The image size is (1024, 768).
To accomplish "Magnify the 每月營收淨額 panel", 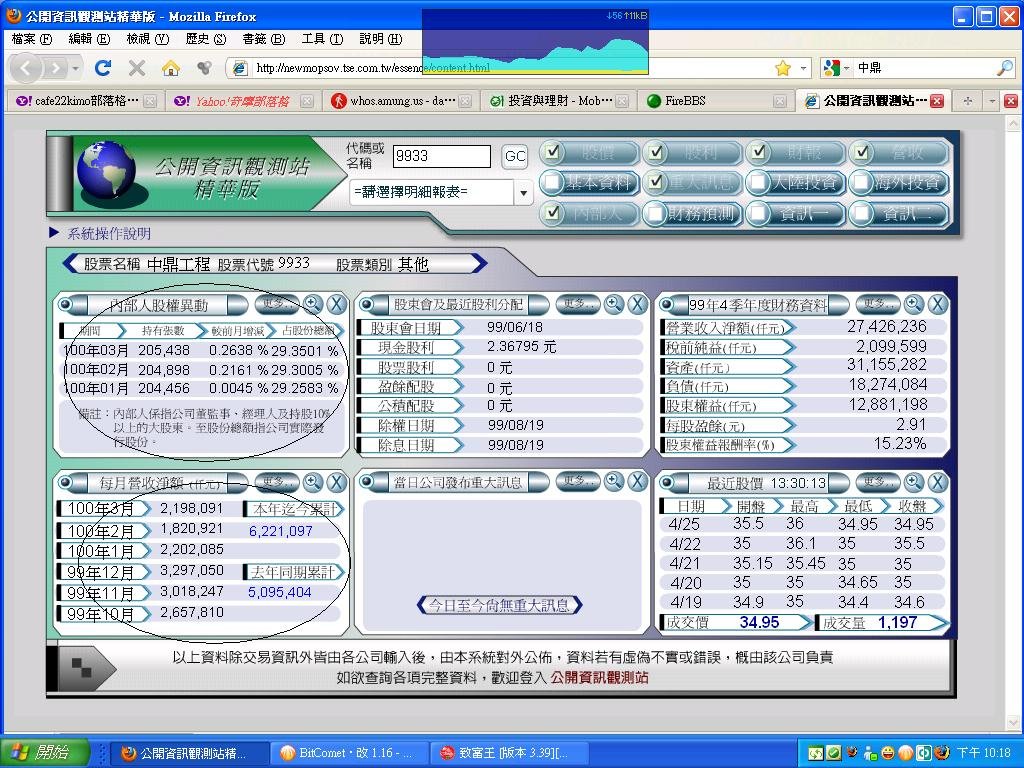I will [x=313, y=483].
